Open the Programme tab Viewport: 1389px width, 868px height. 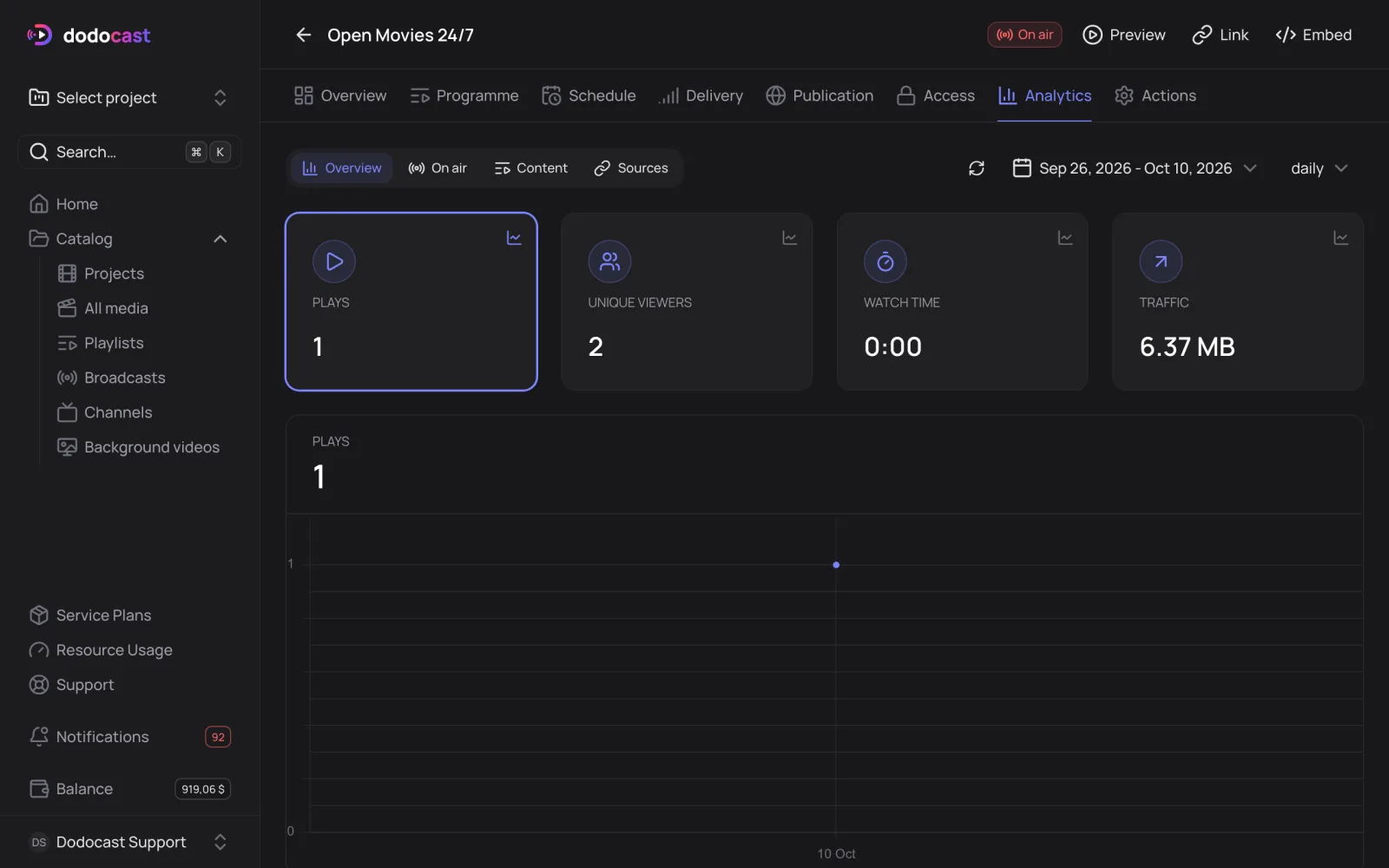464,95
